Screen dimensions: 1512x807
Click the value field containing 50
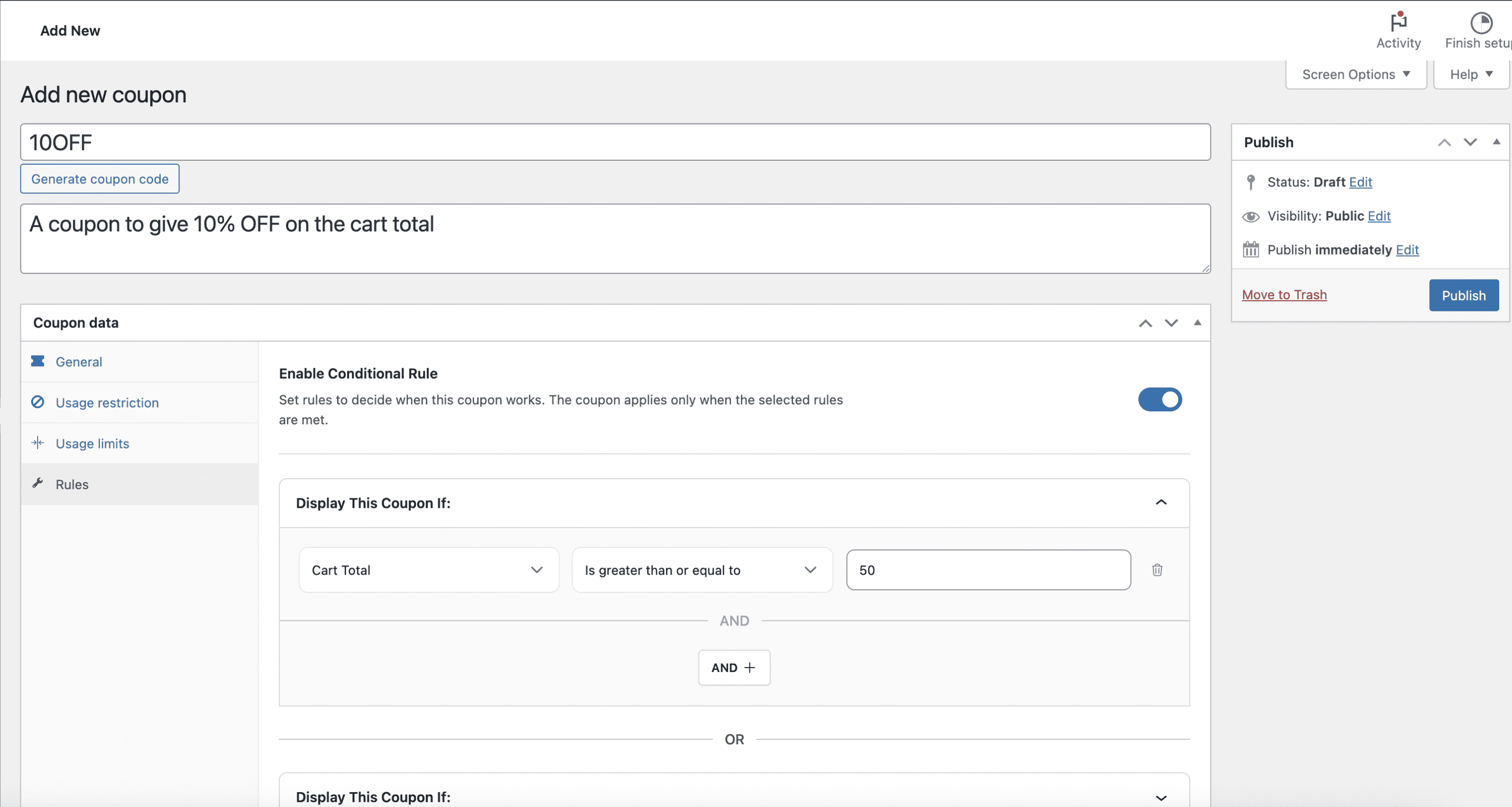[x=988, y=570]
